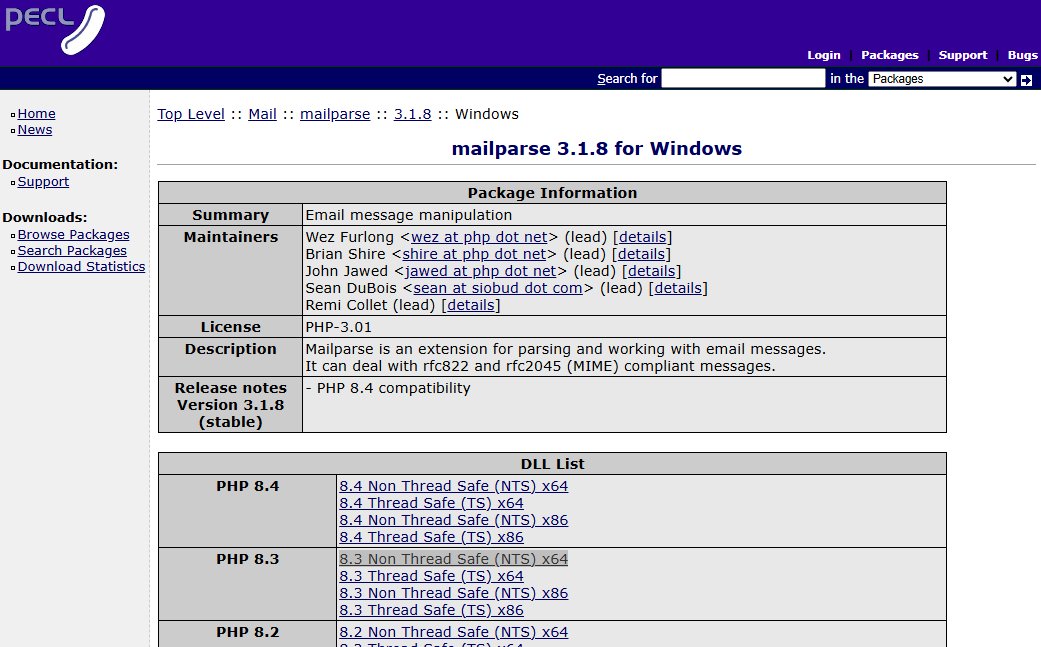Image resolution: width=1041 pixels, height=647 pixels.
Task: Download 8.4 Thread Safe (TS) x64 DLL
Action: (431, 503)
